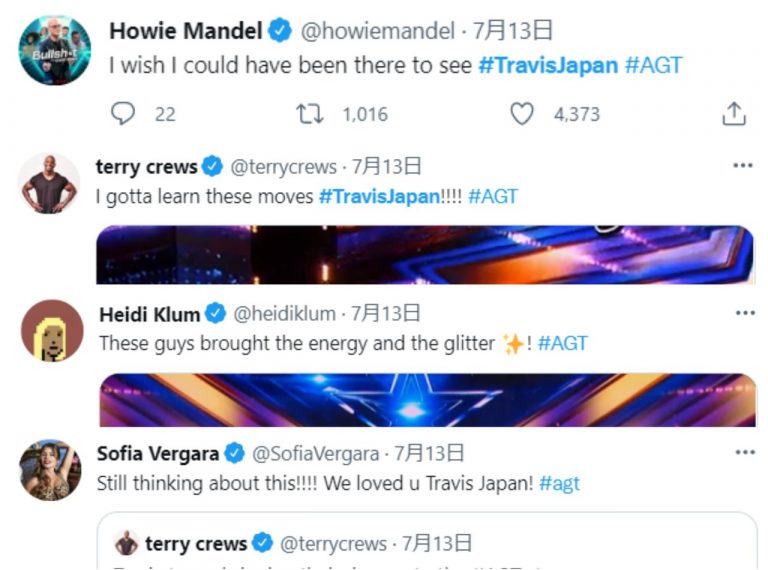This screenshot has width=768, height=570.
Task: Open more options on terry crews' tweet
Action: pos(743,166)
